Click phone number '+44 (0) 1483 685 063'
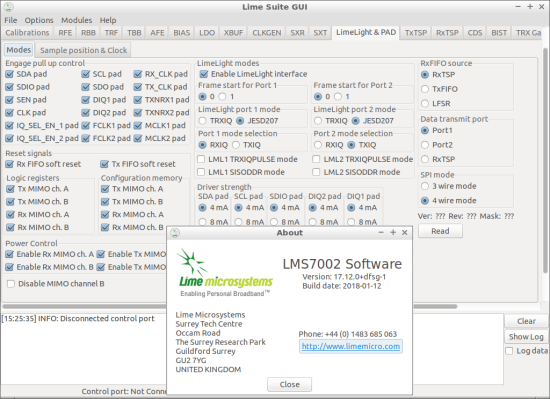 point(361,334)
